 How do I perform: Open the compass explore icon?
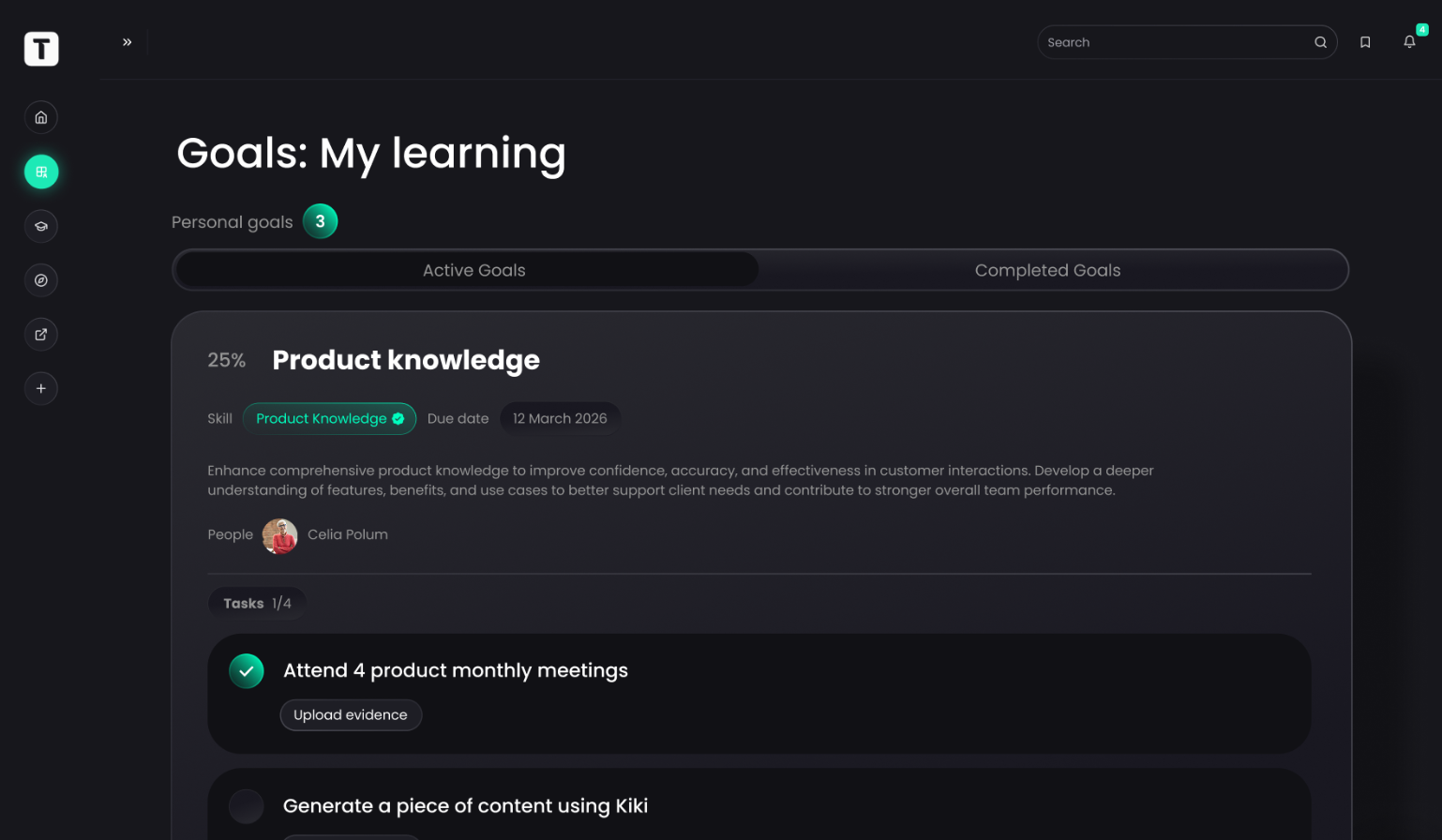point(41,280)
